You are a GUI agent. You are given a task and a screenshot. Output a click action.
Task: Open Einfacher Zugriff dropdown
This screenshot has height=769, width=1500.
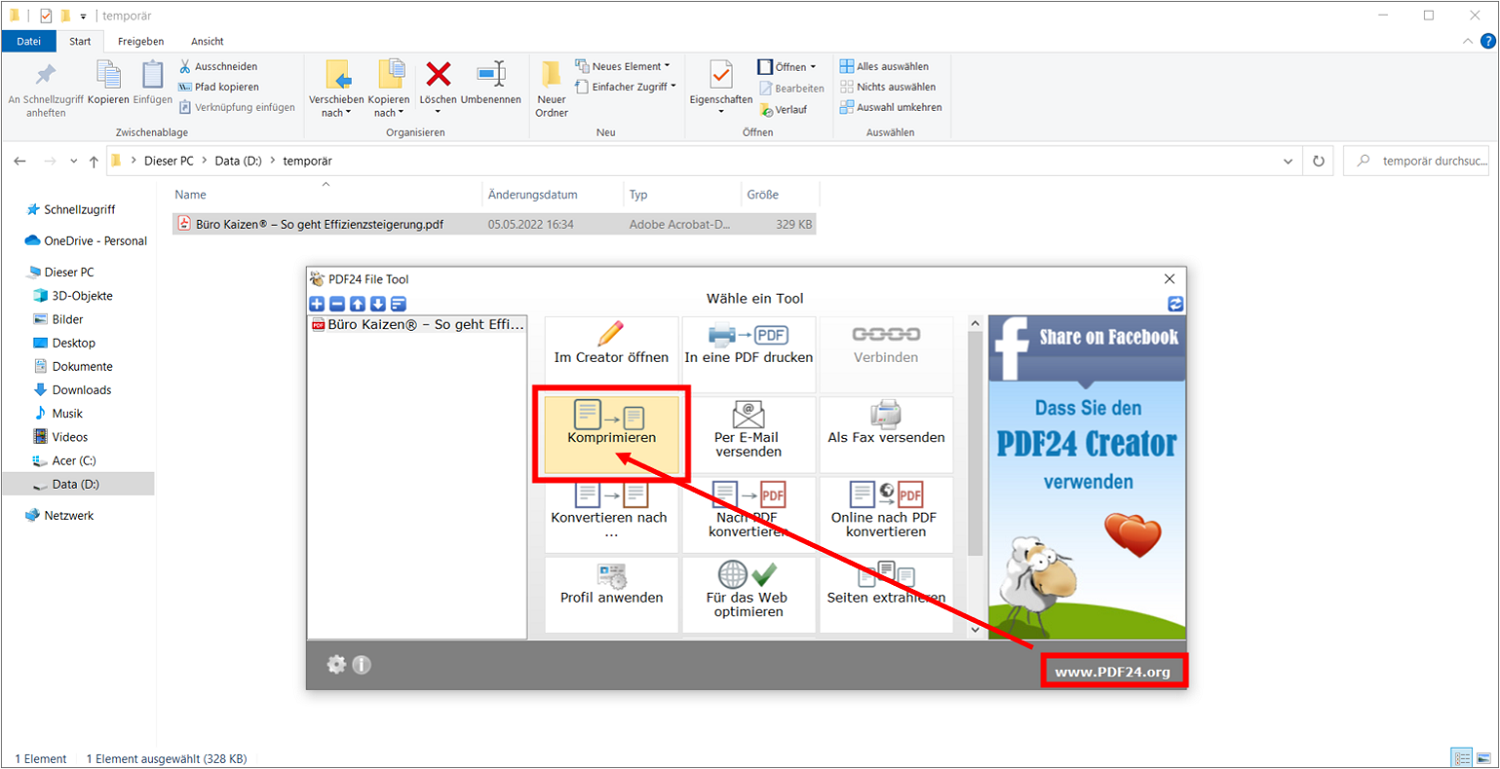(625, 87)
